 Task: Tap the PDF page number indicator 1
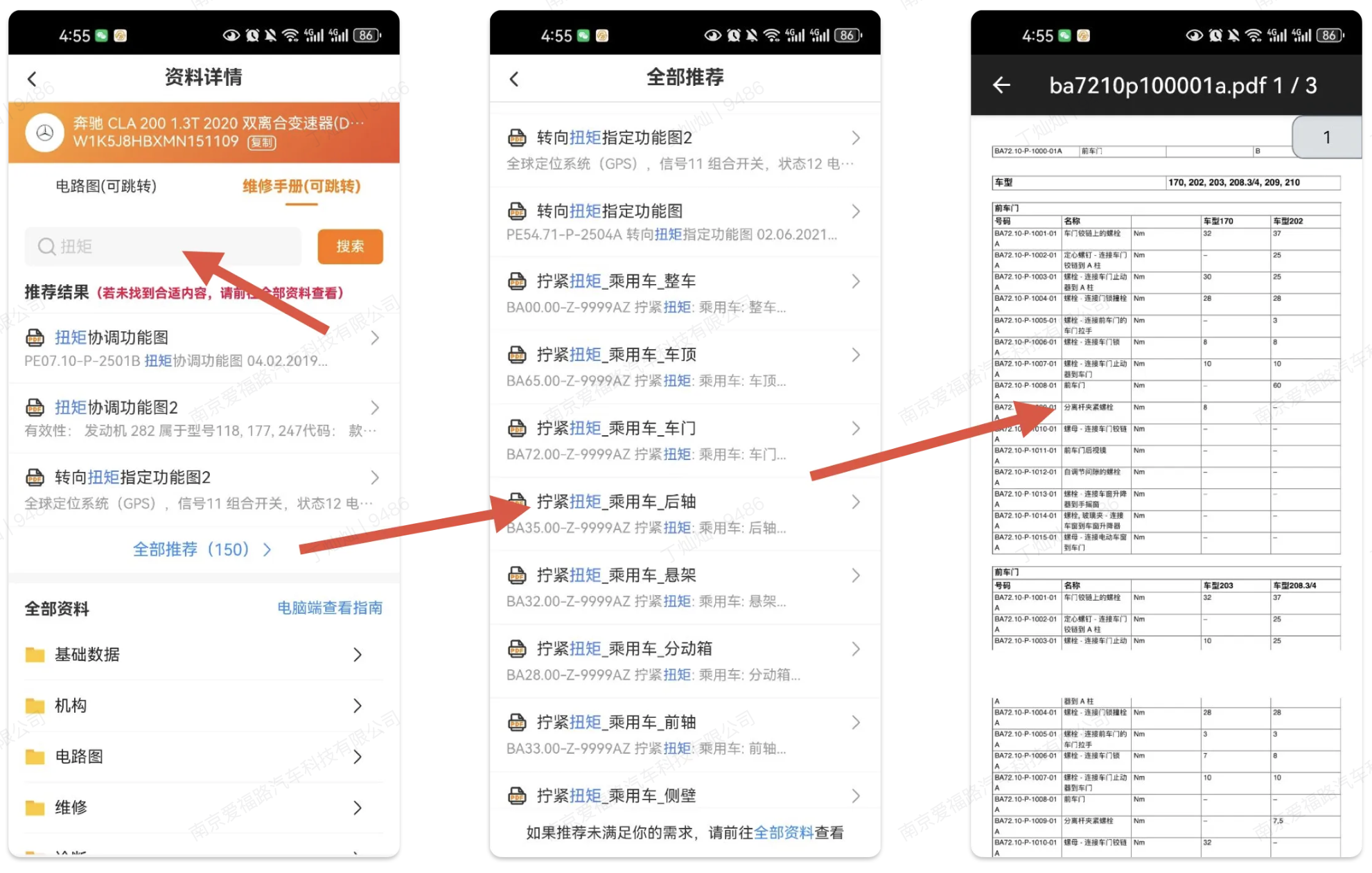click(x=1326, y=137)
